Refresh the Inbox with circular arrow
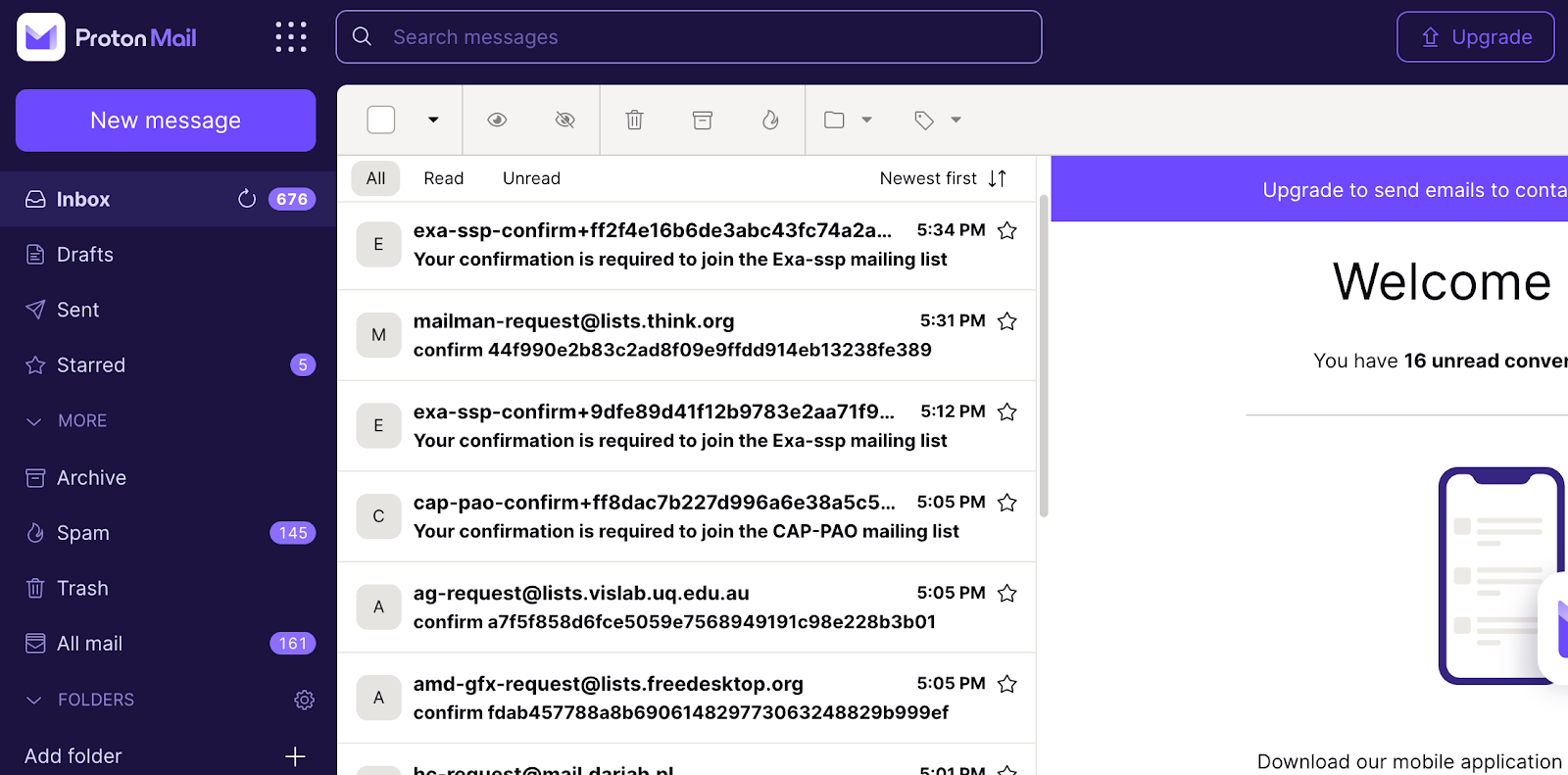 247,199
